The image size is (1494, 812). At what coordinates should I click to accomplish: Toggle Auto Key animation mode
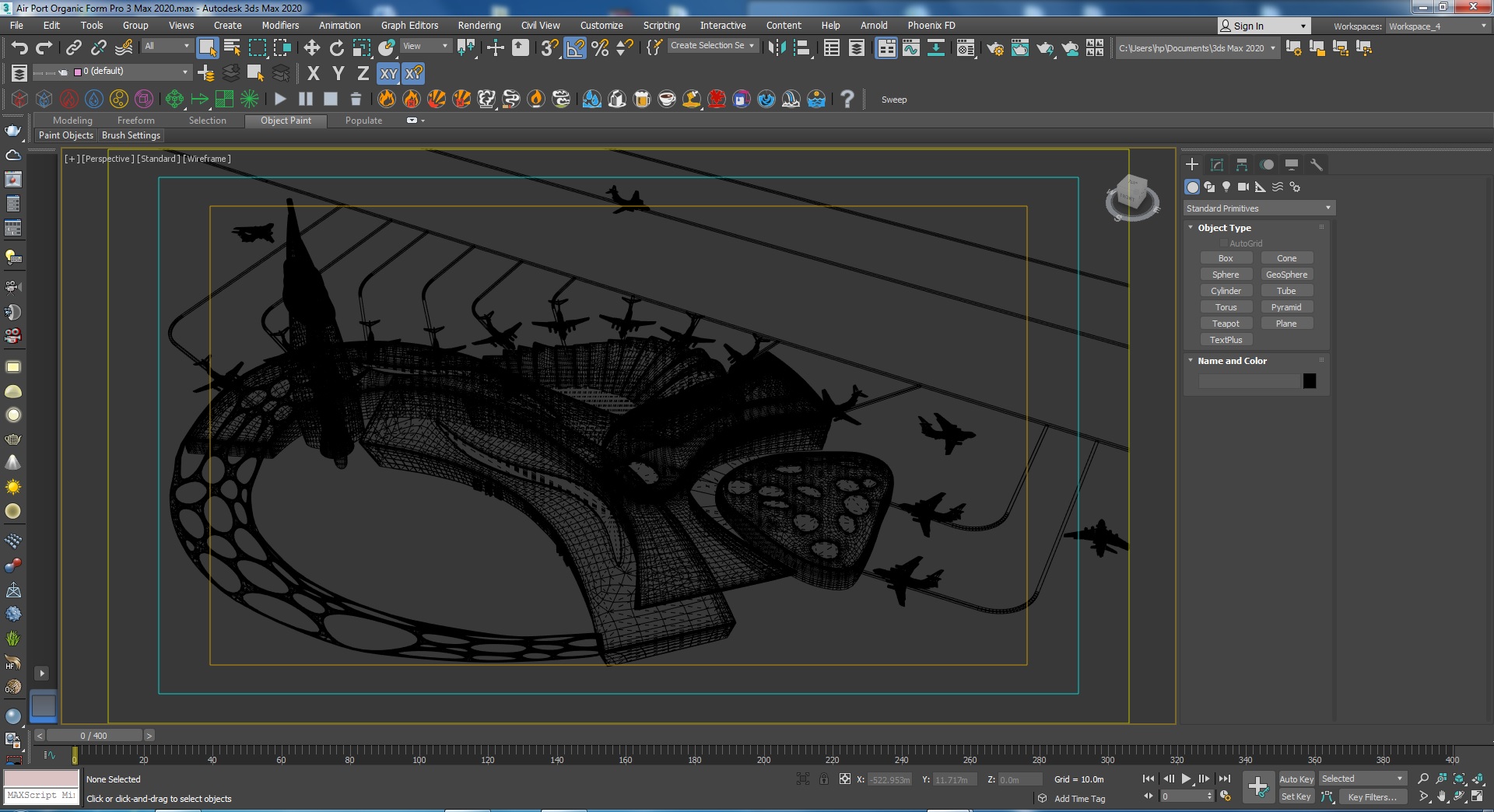pos(1296,779)
